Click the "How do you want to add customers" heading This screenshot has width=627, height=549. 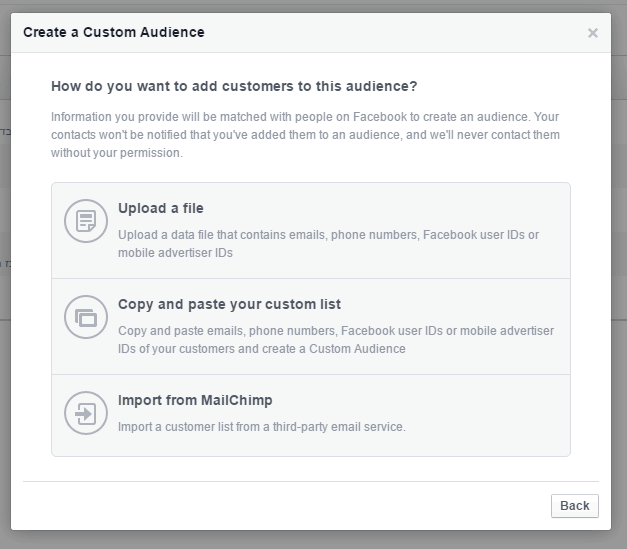234,86
